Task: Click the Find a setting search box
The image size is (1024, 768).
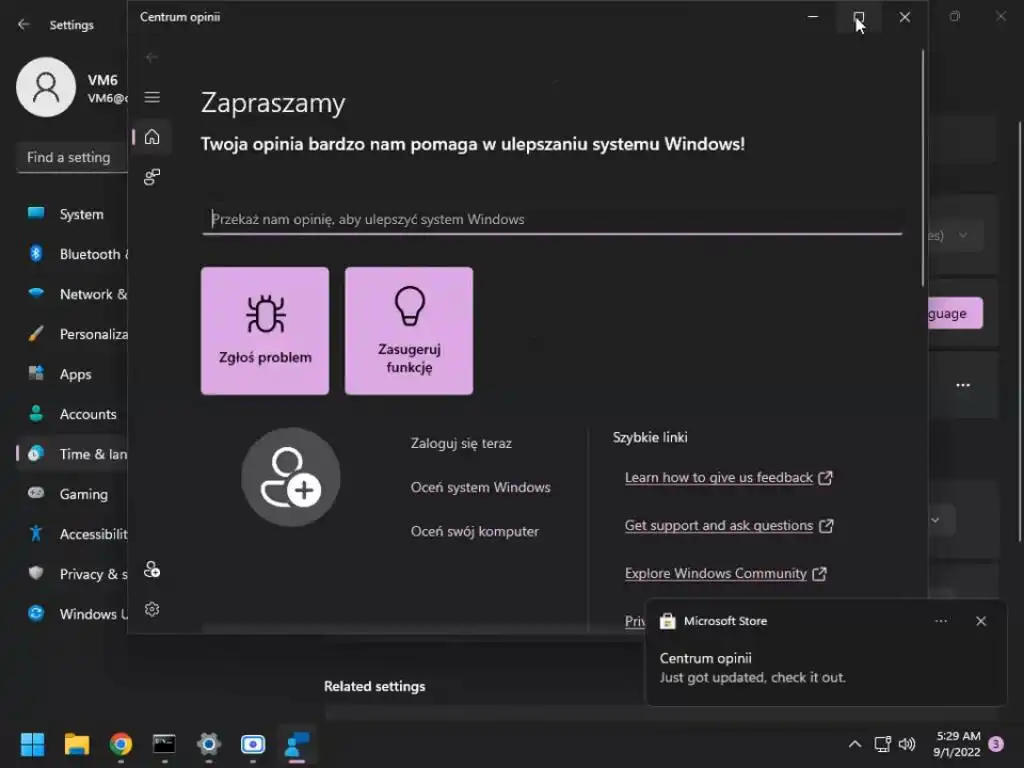Action: [72, 157]
